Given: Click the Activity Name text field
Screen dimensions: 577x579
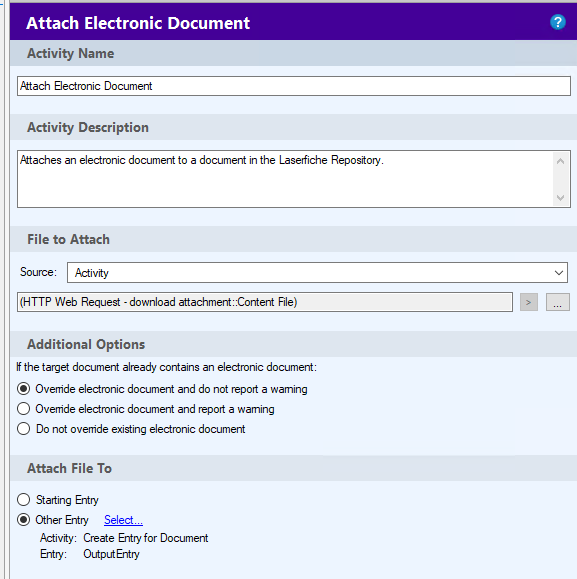Looking at the screenshot, I should (x=294, y=86).
